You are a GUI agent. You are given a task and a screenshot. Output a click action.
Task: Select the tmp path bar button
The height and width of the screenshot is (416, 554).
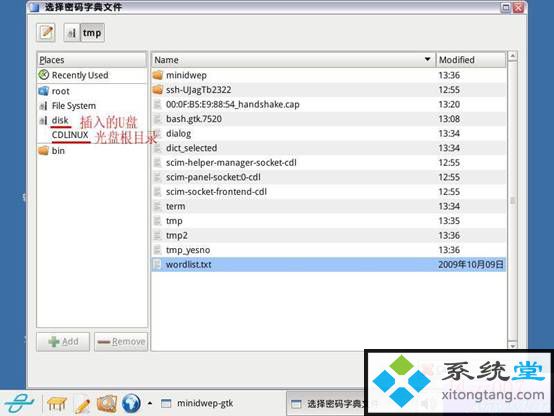coord(92,33)
